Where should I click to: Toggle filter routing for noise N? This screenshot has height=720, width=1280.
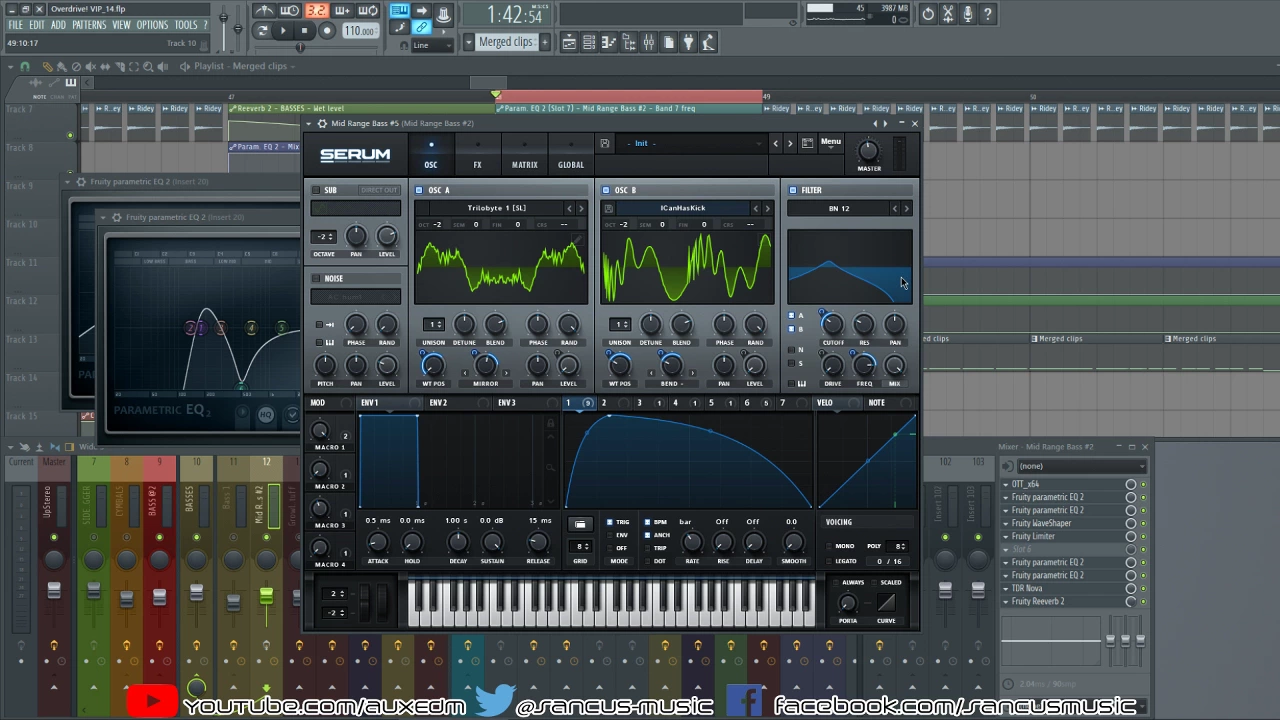point(792,350)
